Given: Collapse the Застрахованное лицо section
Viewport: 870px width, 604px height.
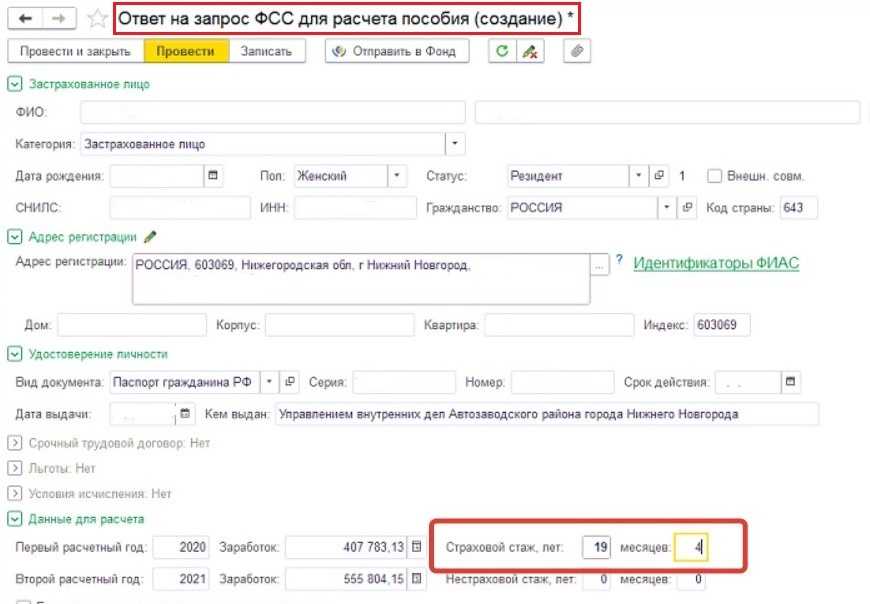Looking at the screenshot, I should coord(14,85).
